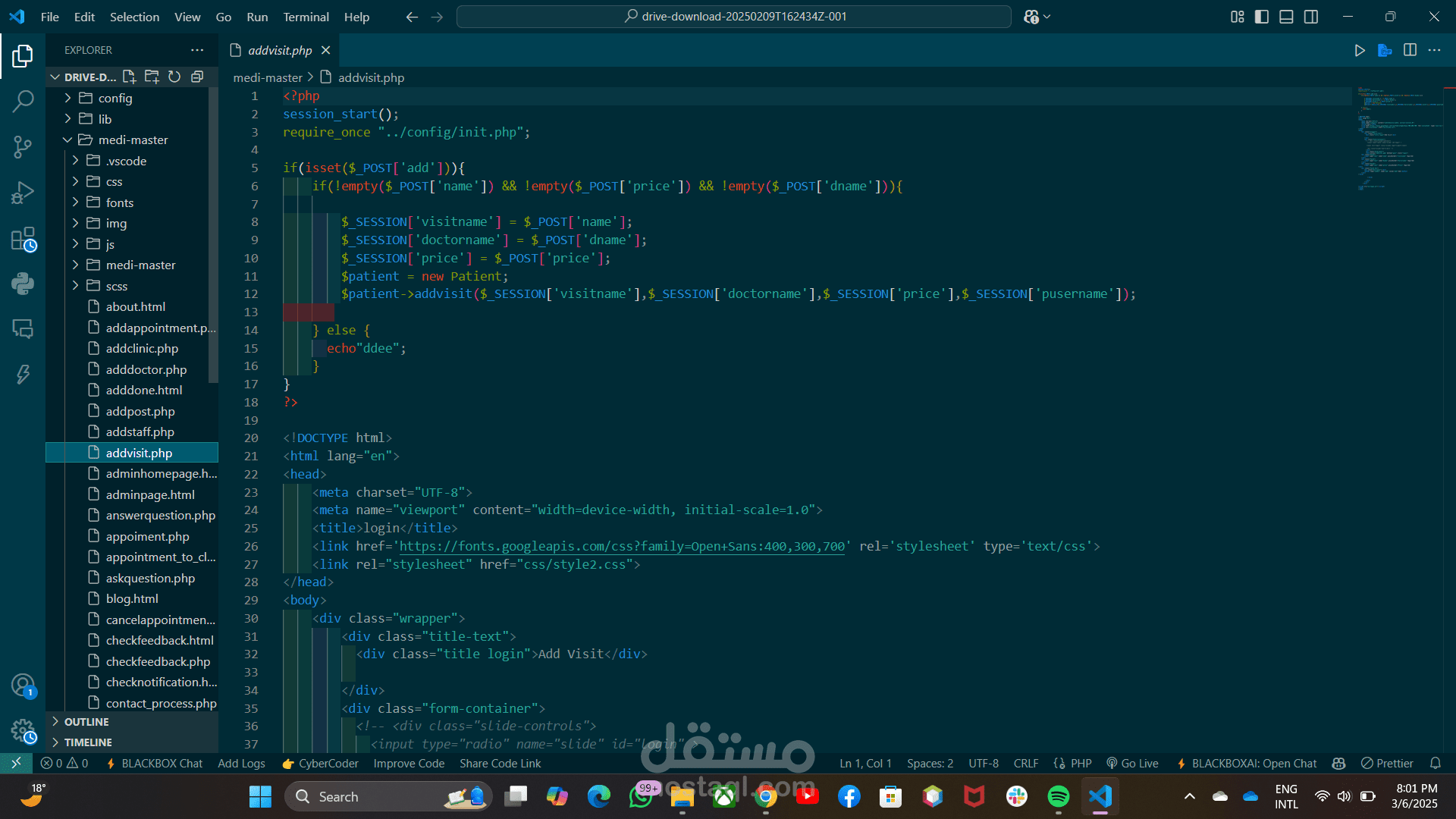Screen dimensions: 1456x819
Task: Open the Terminal menu
Action: pos(306,17)
